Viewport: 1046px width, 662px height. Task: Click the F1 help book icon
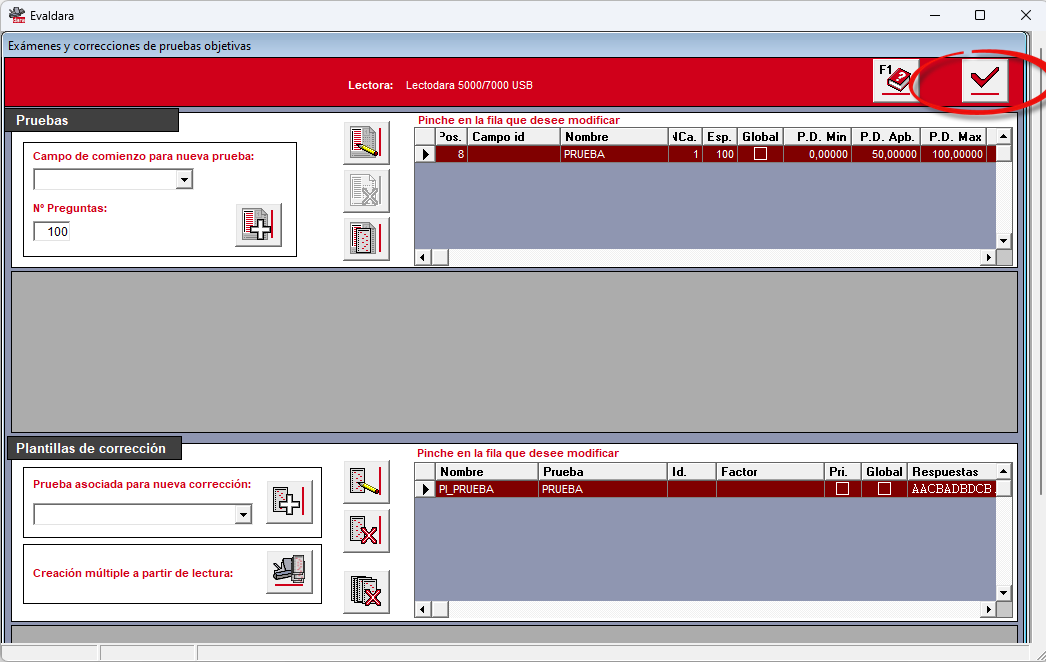[896, 81]
